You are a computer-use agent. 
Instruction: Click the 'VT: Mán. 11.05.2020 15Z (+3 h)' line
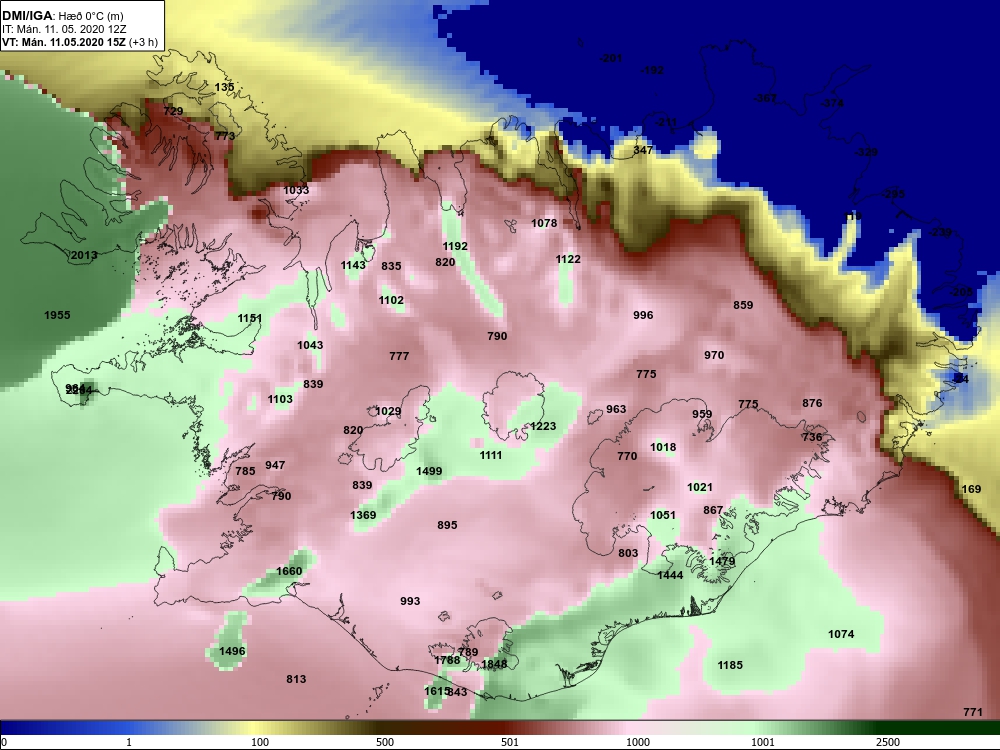click(x=78, y=43)
